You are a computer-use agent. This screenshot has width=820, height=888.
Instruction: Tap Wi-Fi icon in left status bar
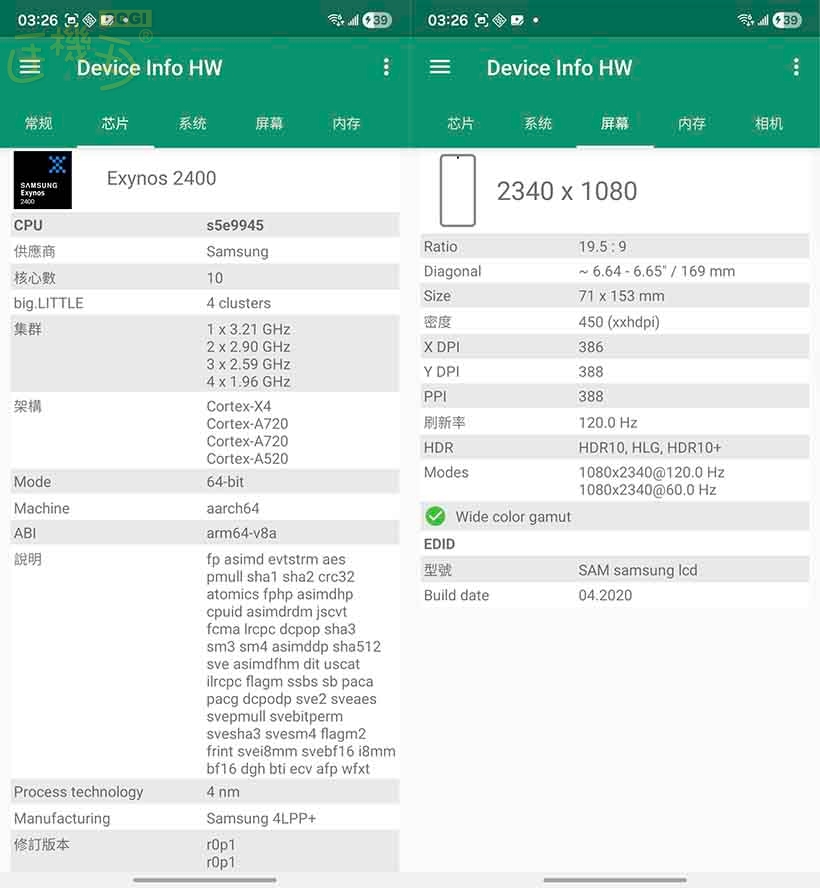click(335, 20)
